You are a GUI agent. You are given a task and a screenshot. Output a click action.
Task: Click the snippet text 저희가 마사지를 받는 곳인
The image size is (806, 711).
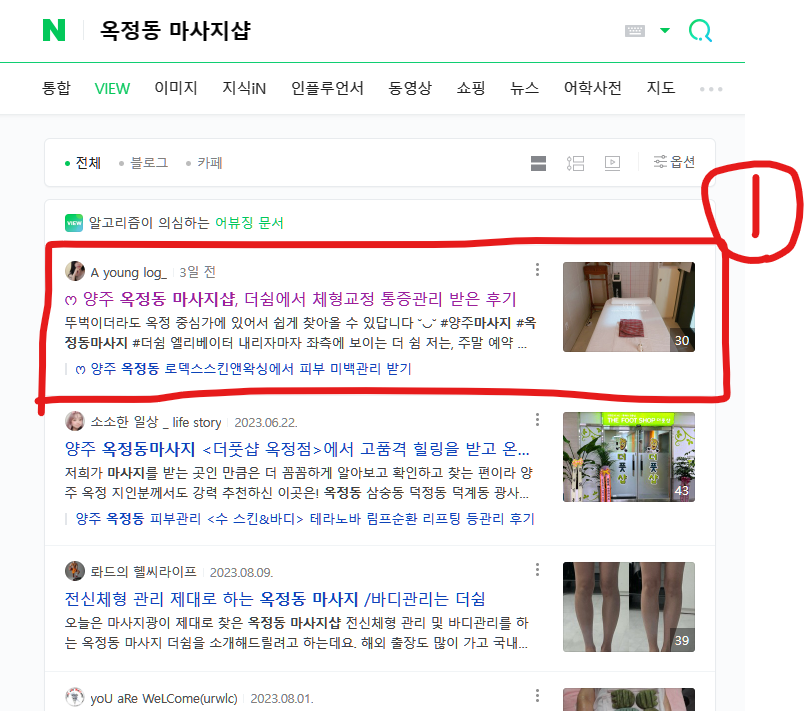[x=298, y=483]
